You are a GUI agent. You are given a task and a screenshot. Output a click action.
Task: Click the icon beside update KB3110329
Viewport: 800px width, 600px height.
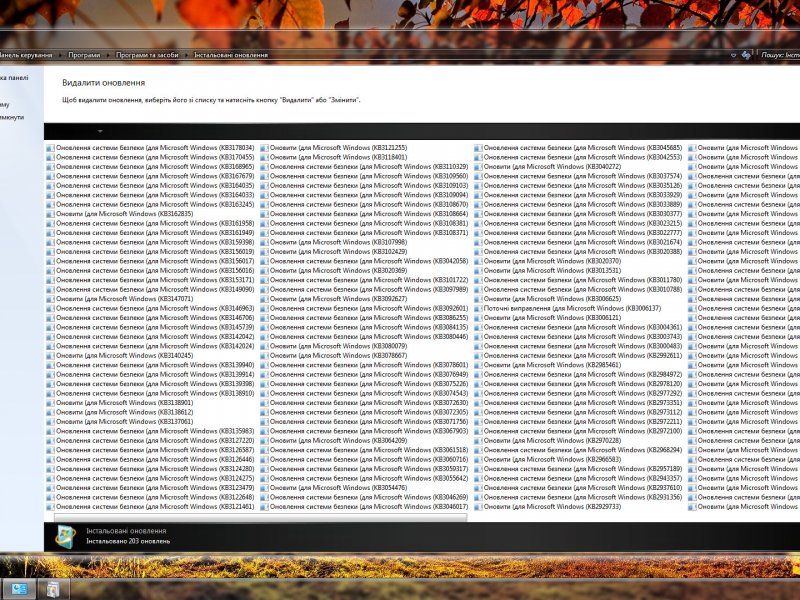[x=264, y=167]
